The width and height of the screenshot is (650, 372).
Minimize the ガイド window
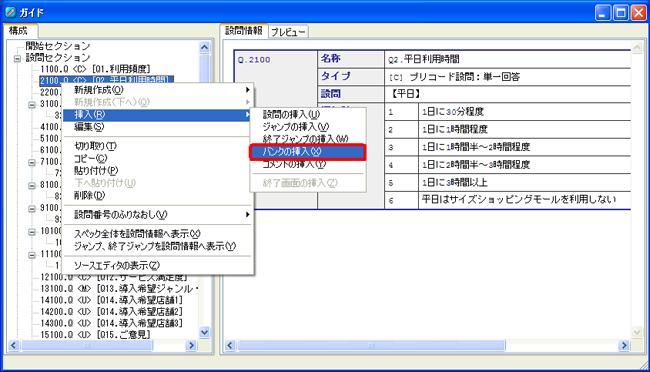click(x=603, y=13)
